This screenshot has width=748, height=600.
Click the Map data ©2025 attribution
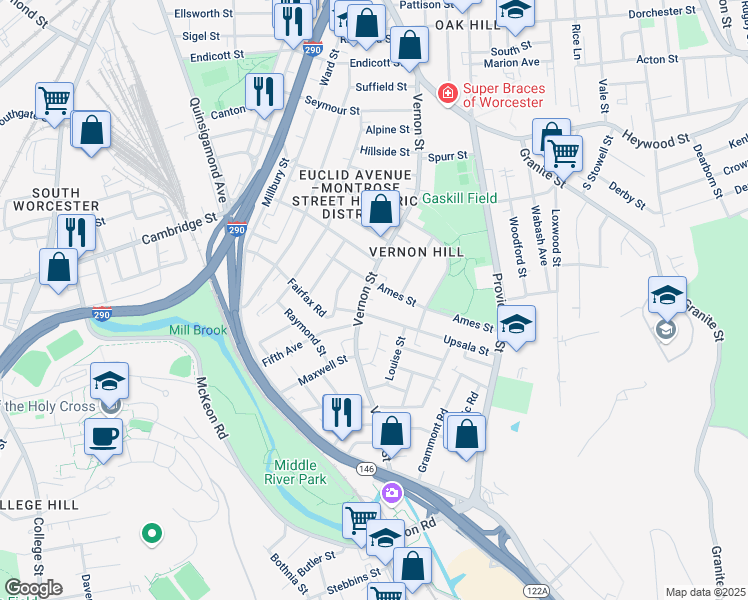coord(706,593)
